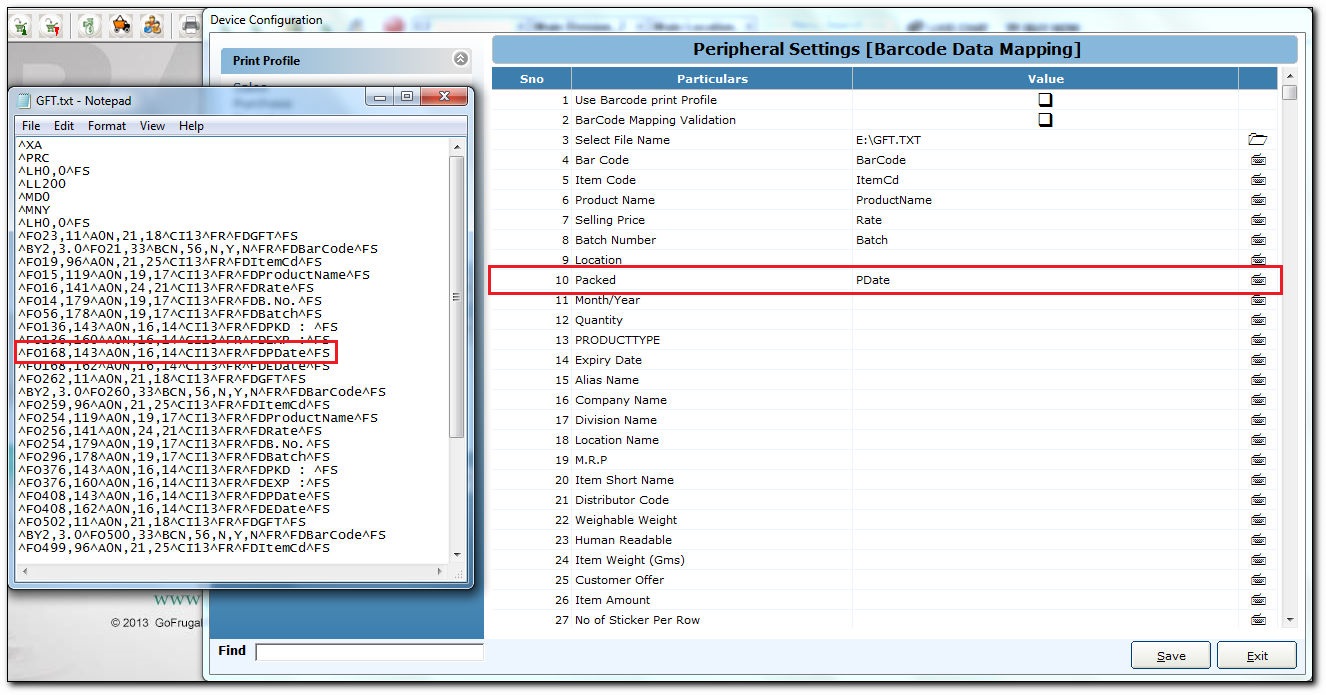This screenshot has width=1326, height=695.
Task: Click keyboard icon in Item Weight (Gms) row
Action: 1258,560
